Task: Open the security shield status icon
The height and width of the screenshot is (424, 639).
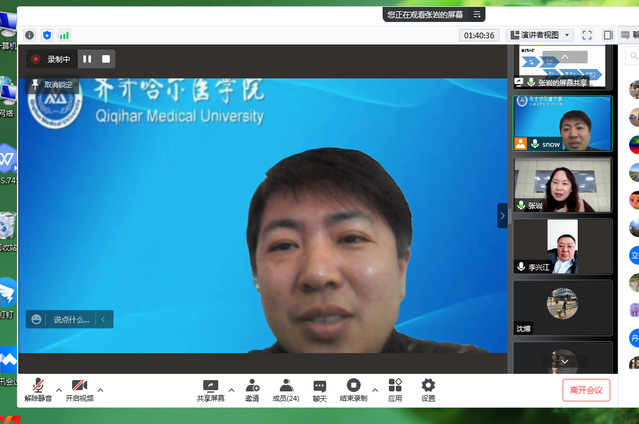Action: pyautogui.click(x=47, y=35)
